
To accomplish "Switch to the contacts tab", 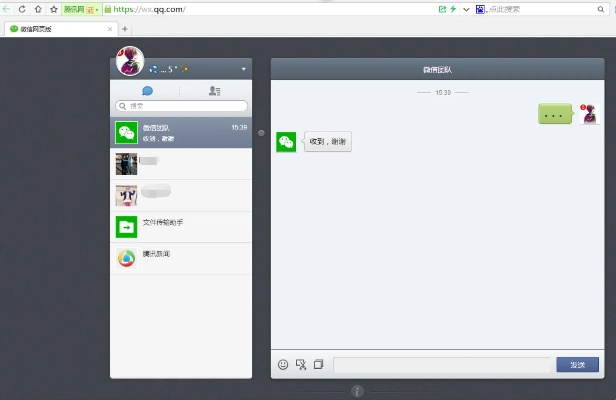I will point(215,90).
